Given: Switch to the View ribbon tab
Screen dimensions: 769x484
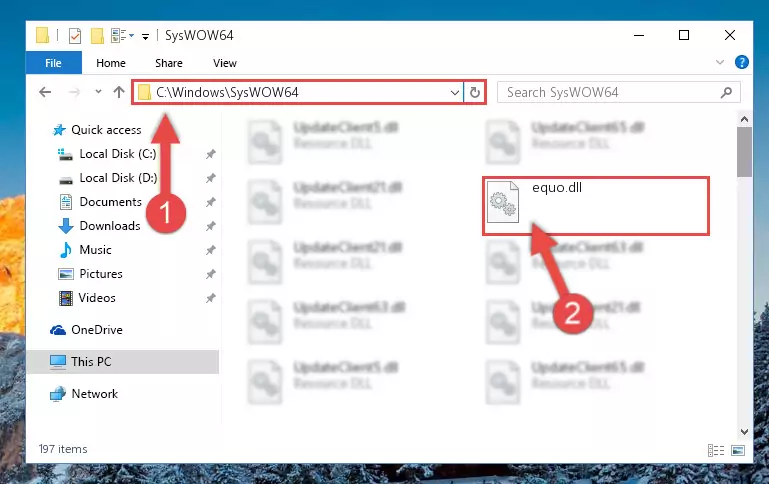Looking at the screenshot, I should click(225, 63).
